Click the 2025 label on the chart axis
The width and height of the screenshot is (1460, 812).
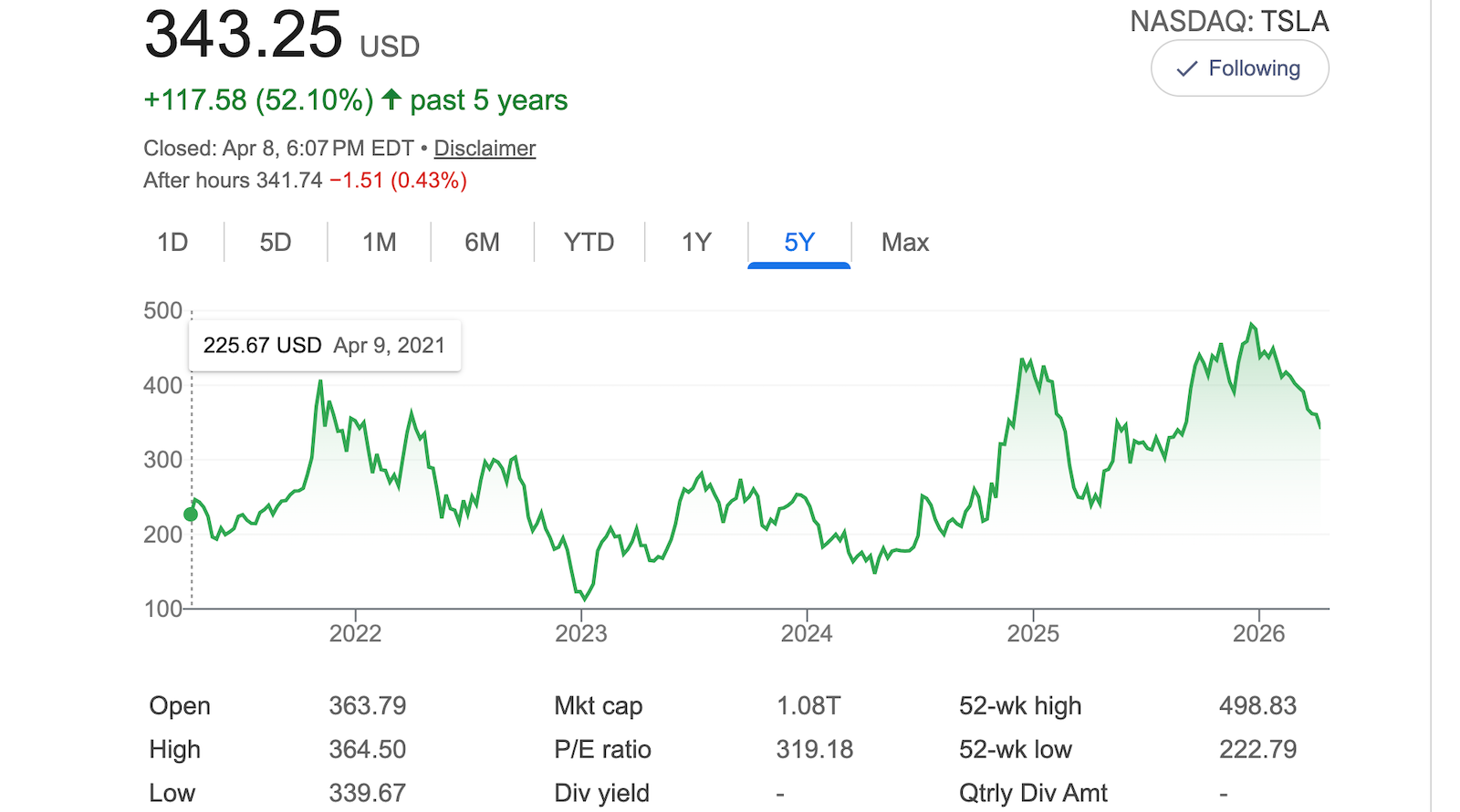1033,633
